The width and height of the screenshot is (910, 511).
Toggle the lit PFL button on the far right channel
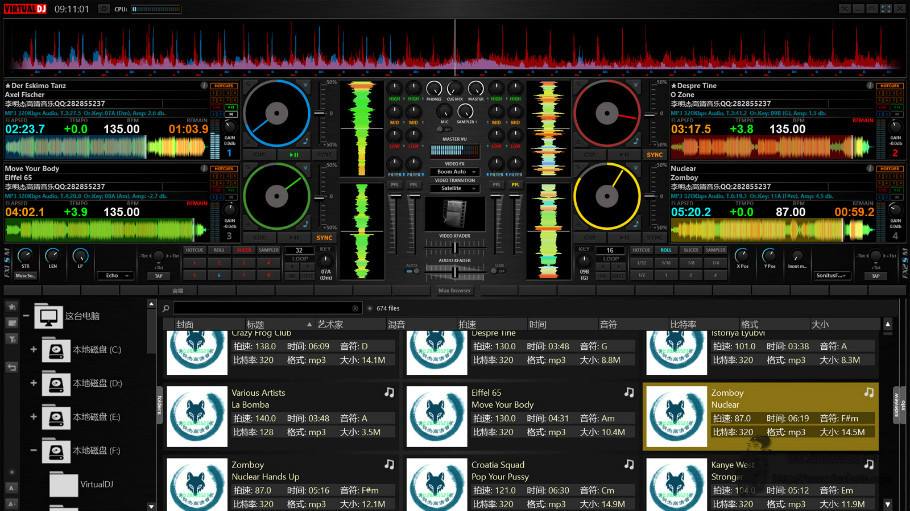515,185
